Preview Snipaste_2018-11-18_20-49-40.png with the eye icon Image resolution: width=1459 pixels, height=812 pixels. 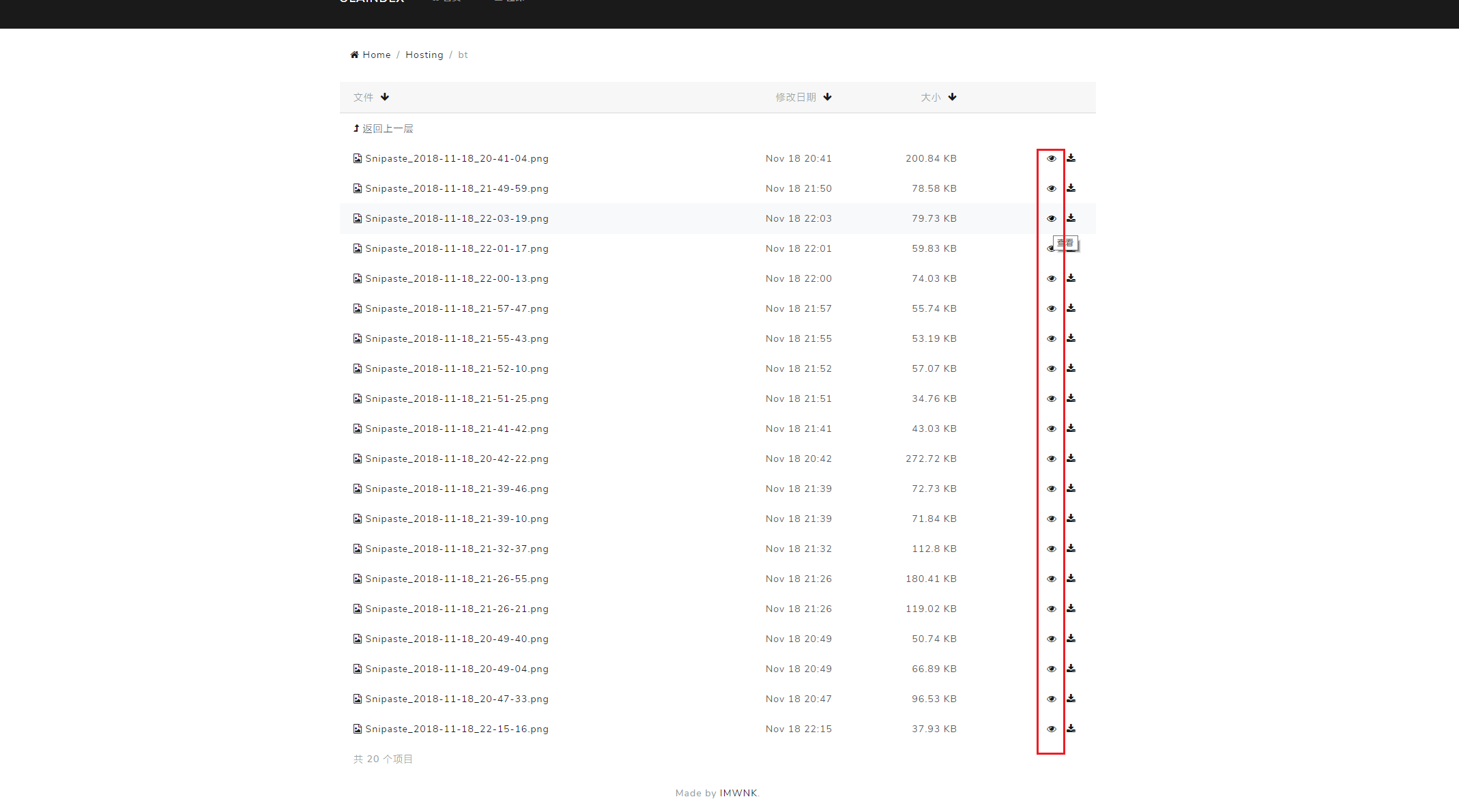tap(1051, 639)
